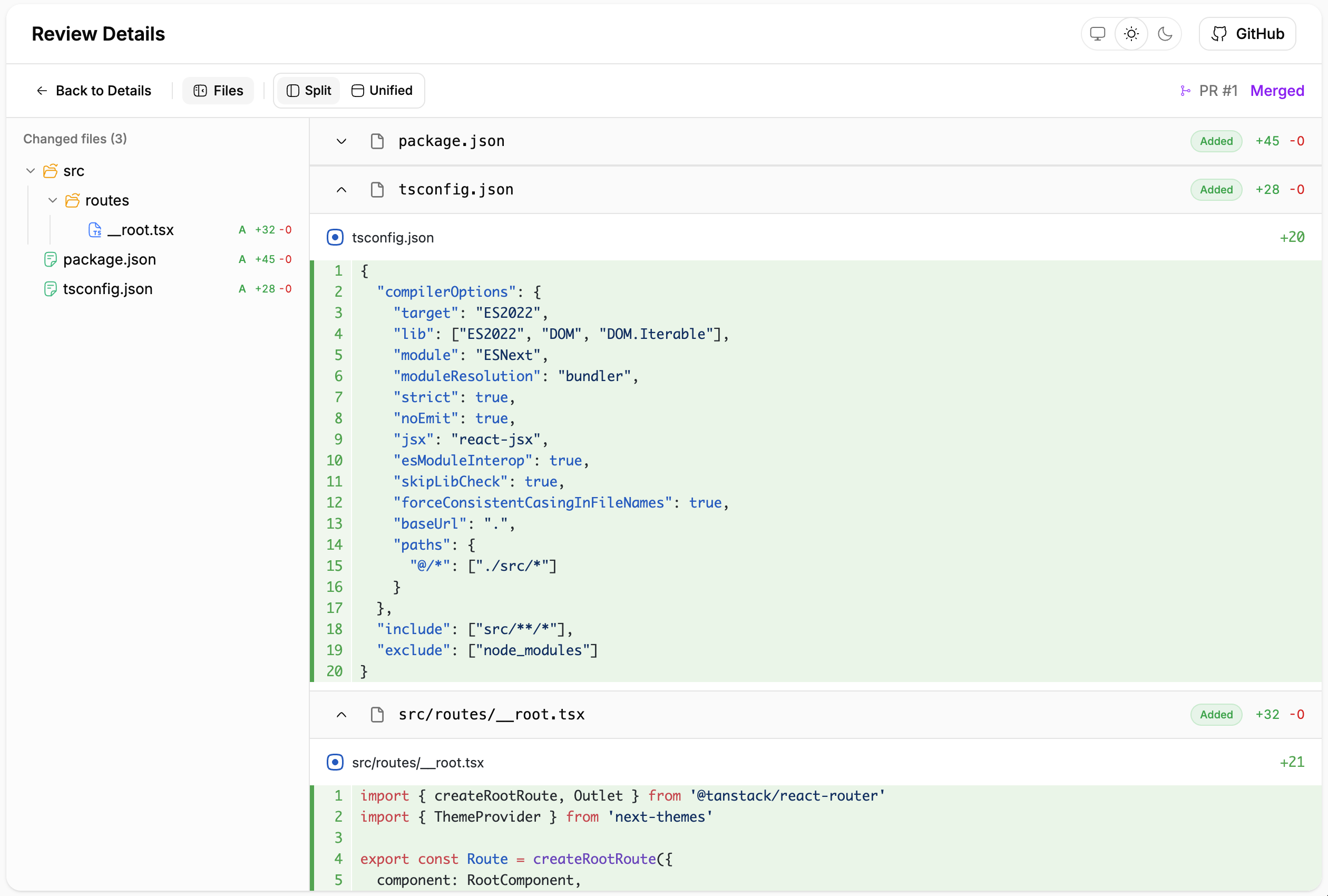Open the GitHub link button

[1247, 34]
